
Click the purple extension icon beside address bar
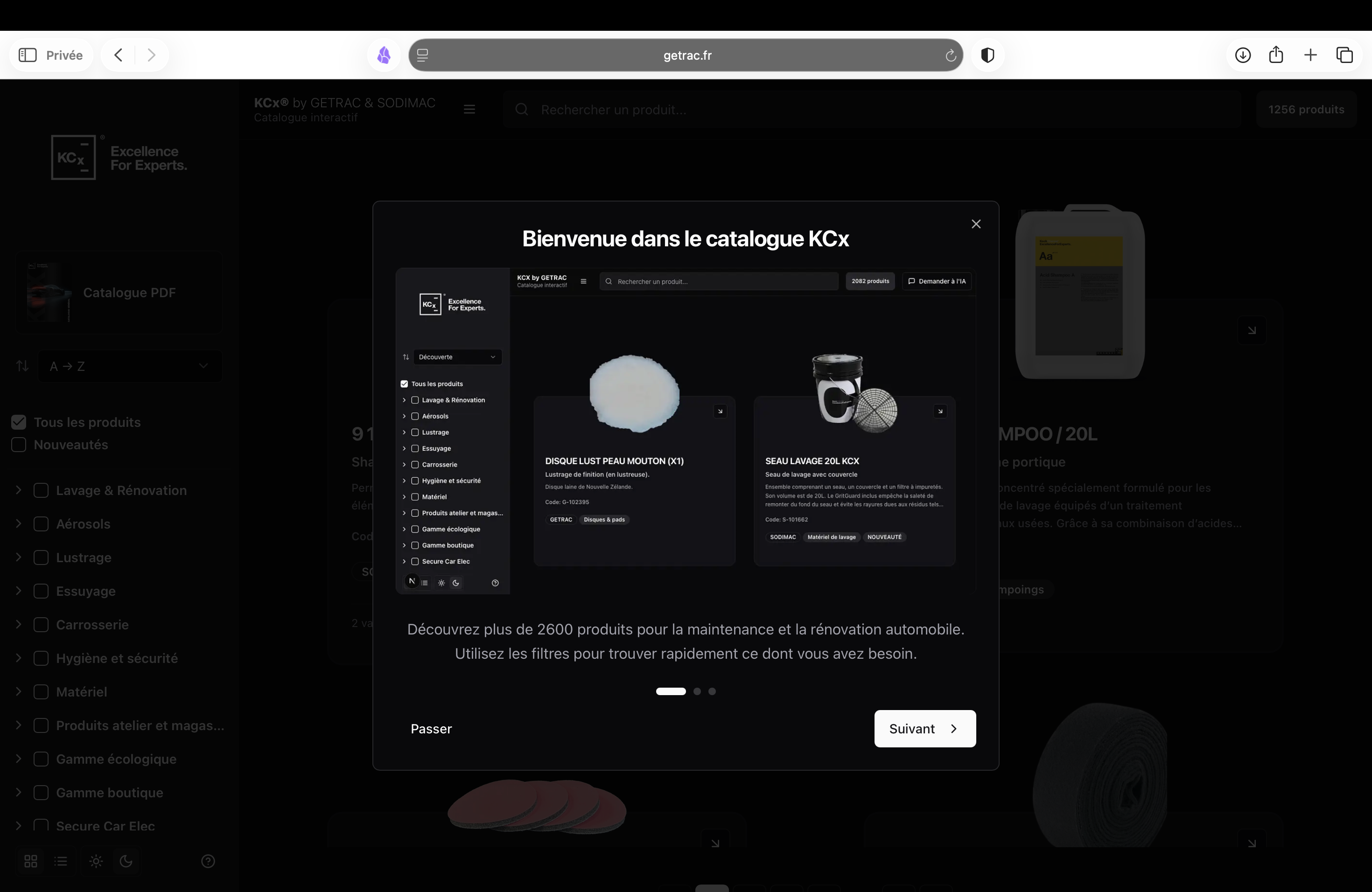click(x=384, y=56)
